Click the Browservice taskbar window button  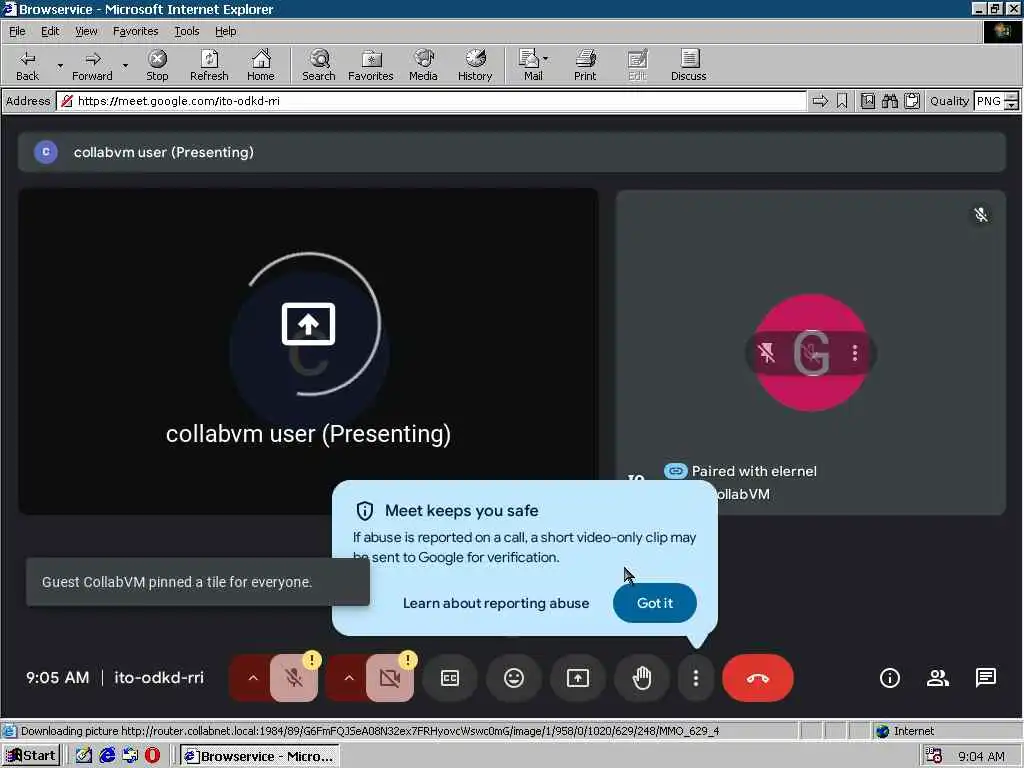[260, 756]
